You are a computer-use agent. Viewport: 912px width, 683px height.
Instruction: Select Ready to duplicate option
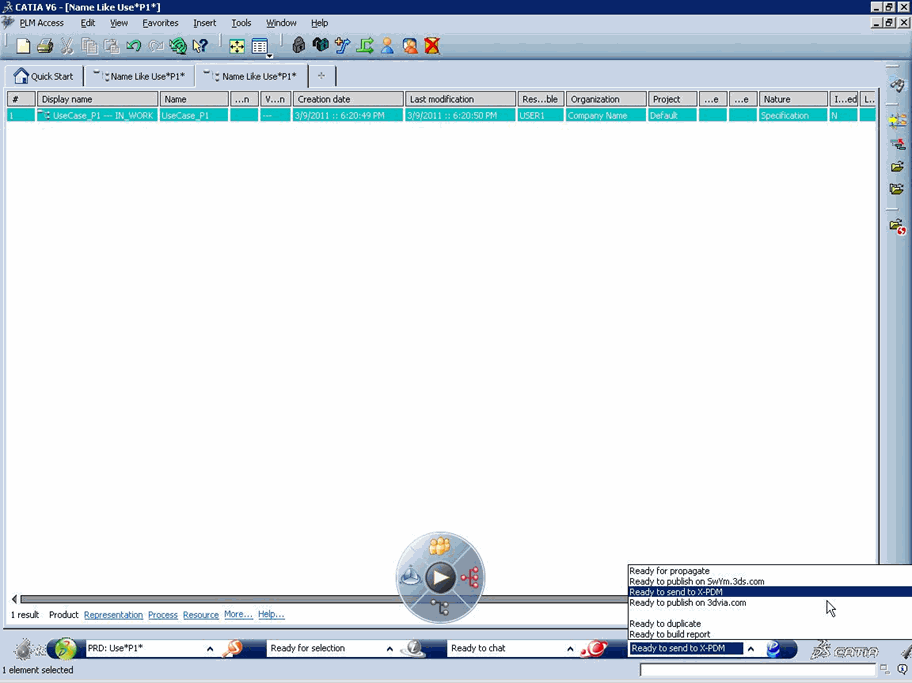665,624
